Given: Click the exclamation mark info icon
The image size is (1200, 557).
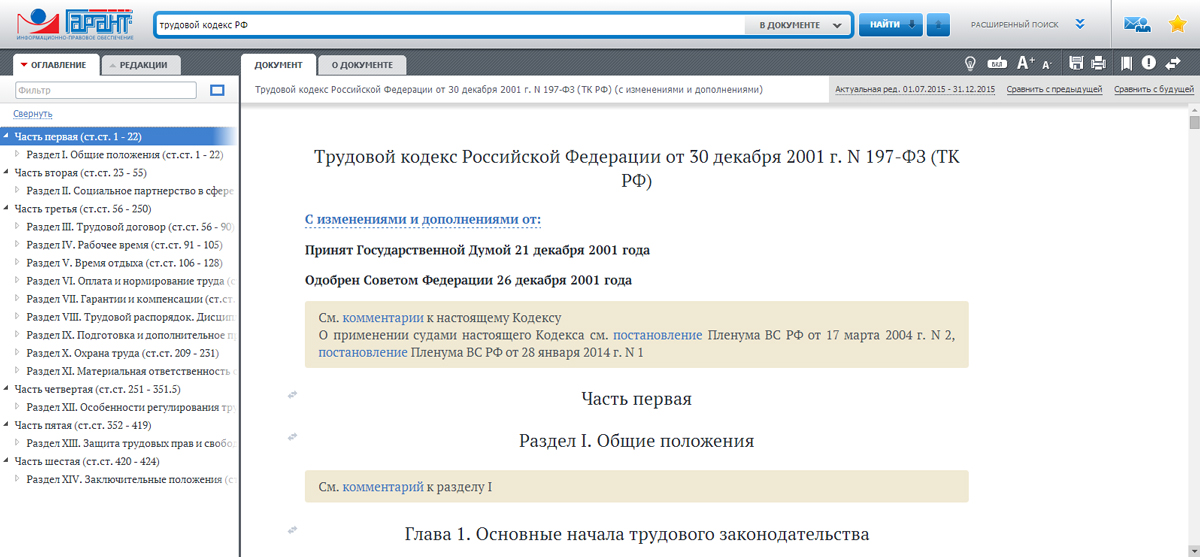Looking at the screenshot, I should tap(1149, 63).
